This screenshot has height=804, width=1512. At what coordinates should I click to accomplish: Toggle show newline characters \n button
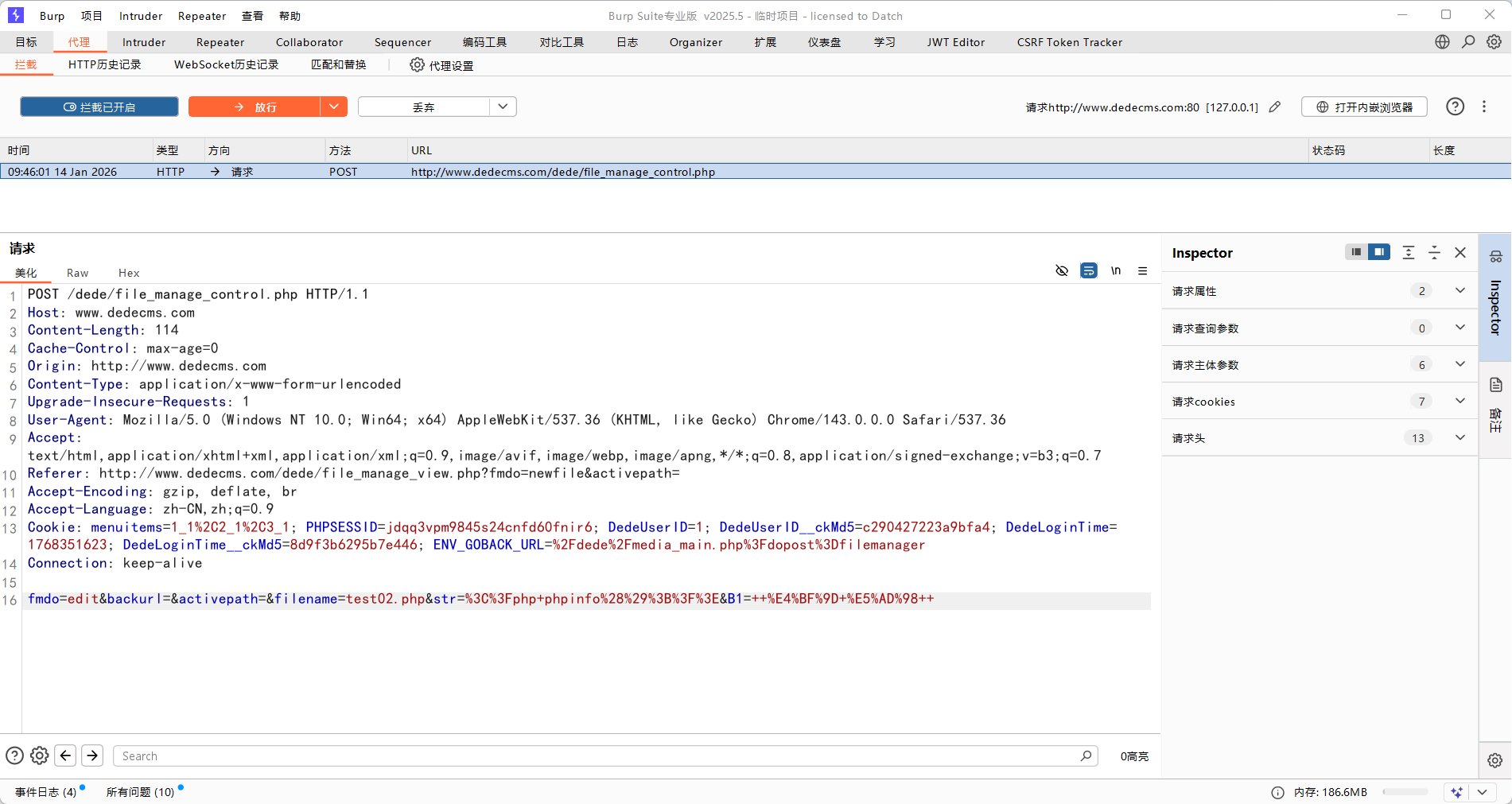pos(1116,271)
